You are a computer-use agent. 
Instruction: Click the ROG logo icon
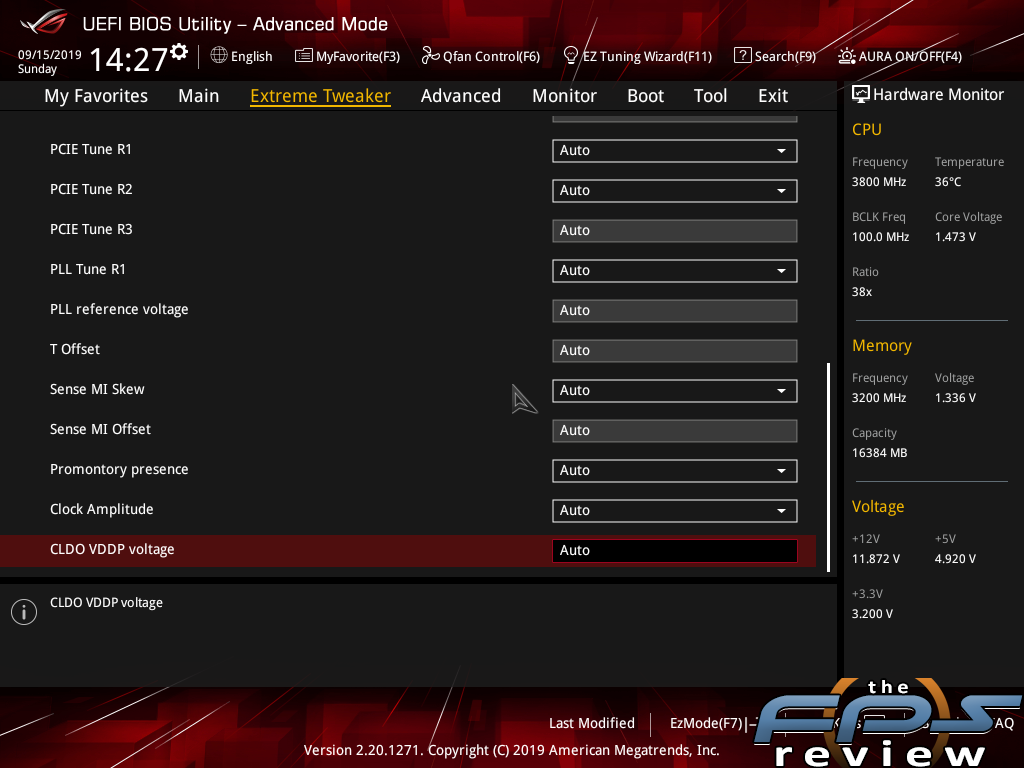pos(44,22)
